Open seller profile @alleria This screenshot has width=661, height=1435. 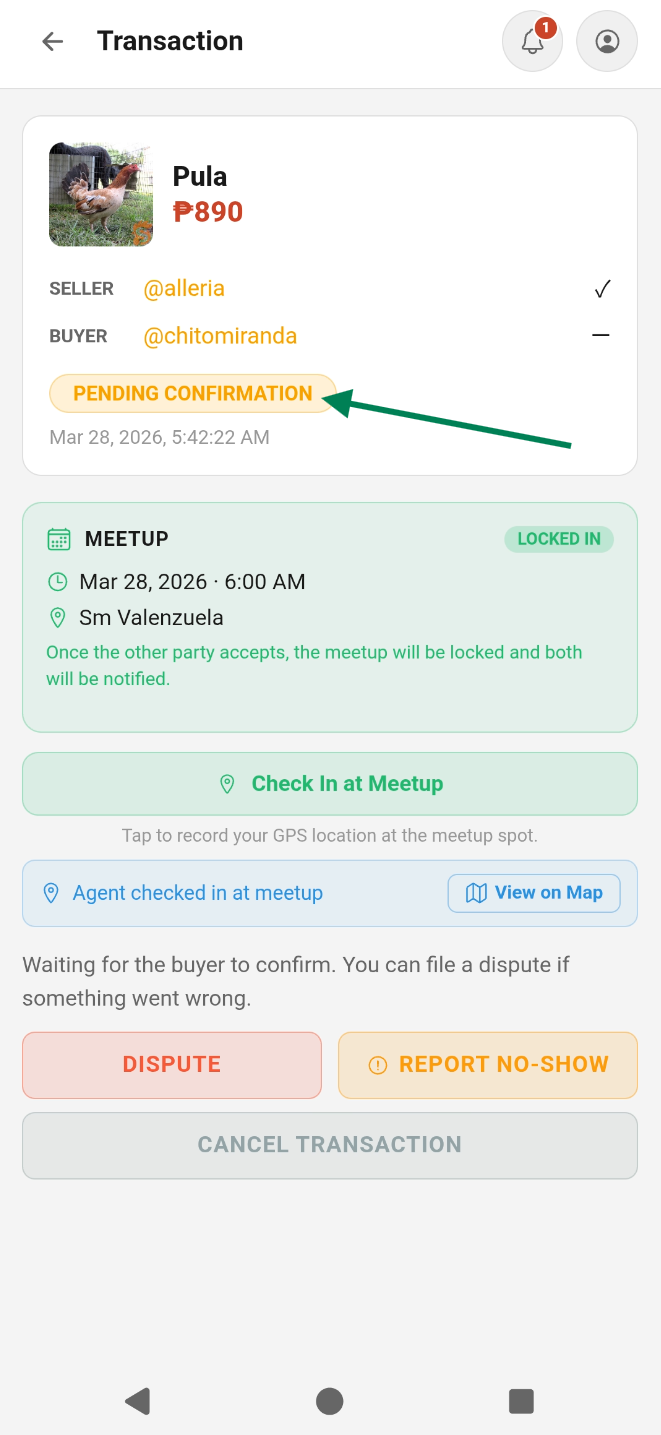click(x=184, y=289)
